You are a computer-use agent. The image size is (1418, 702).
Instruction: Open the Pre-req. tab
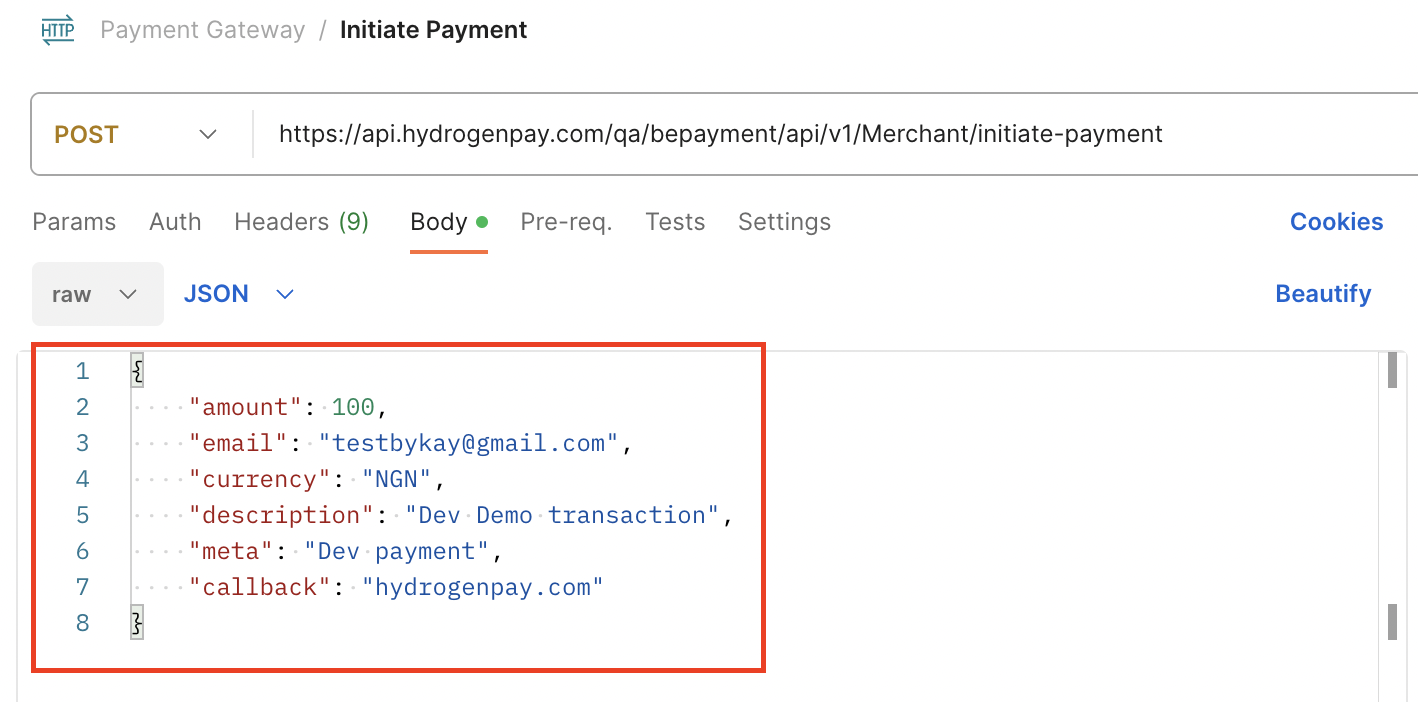click(566, 222)
